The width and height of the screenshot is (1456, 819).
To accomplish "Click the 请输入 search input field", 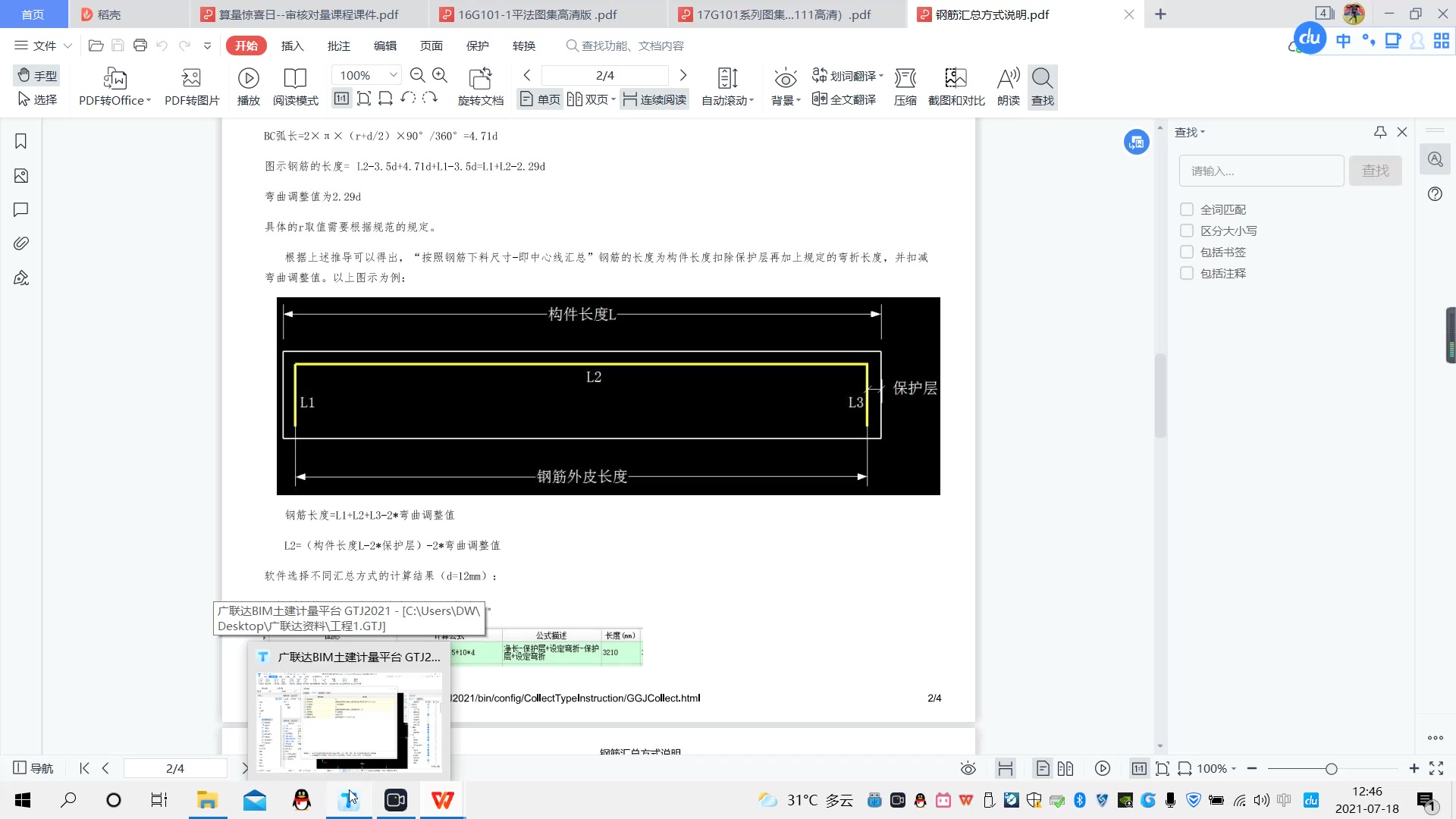I will 1260,171.
